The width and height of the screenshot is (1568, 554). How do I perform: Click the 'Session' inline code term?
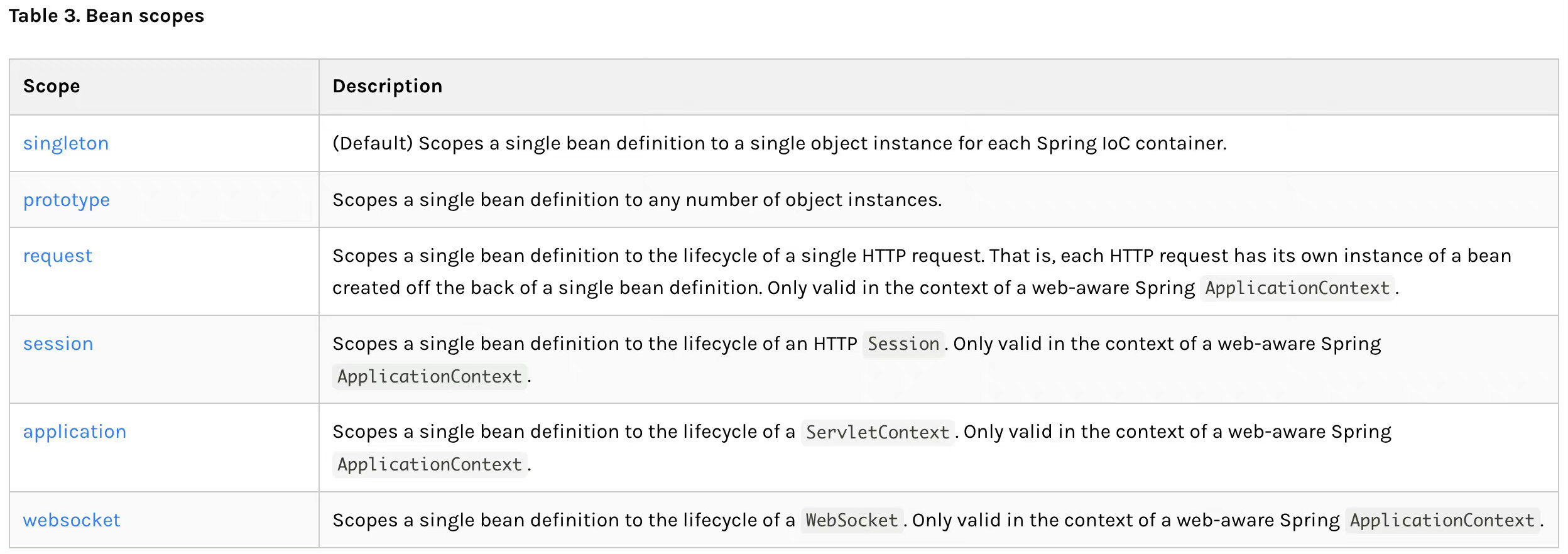[903, 344]
